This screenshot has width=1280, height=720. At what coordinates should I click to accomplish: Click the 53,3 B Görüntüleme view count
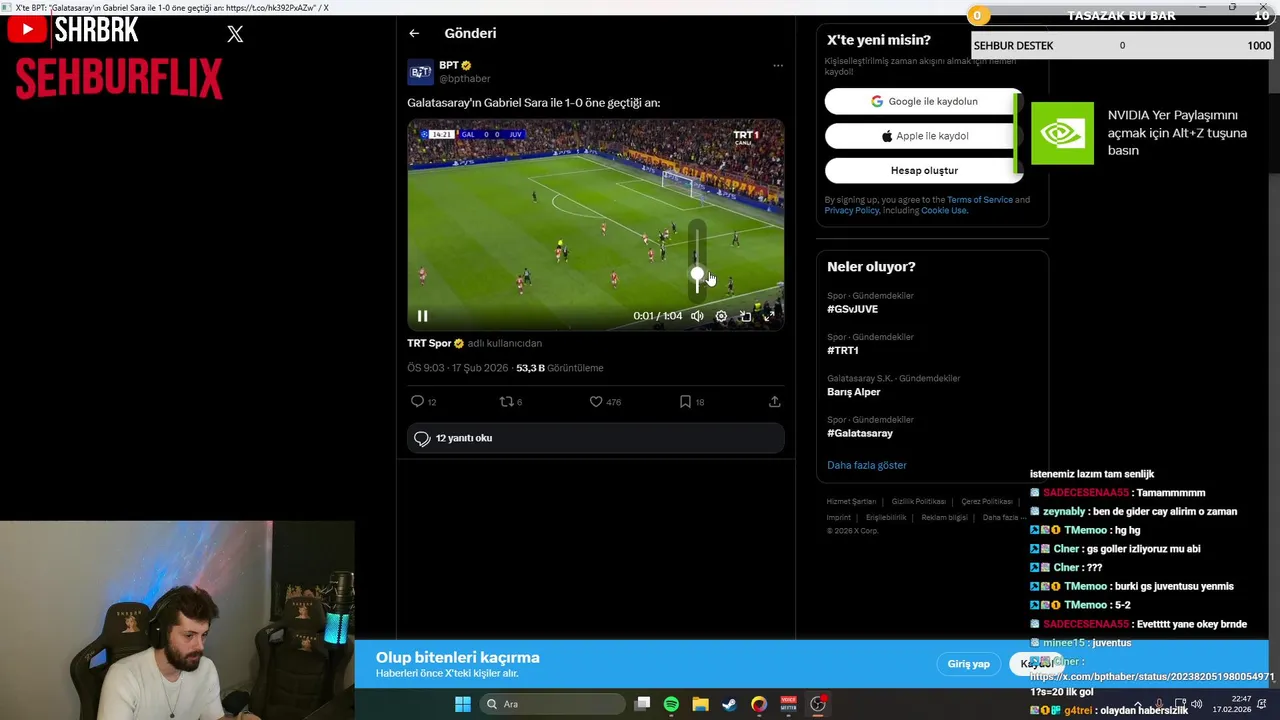(559, 368)
